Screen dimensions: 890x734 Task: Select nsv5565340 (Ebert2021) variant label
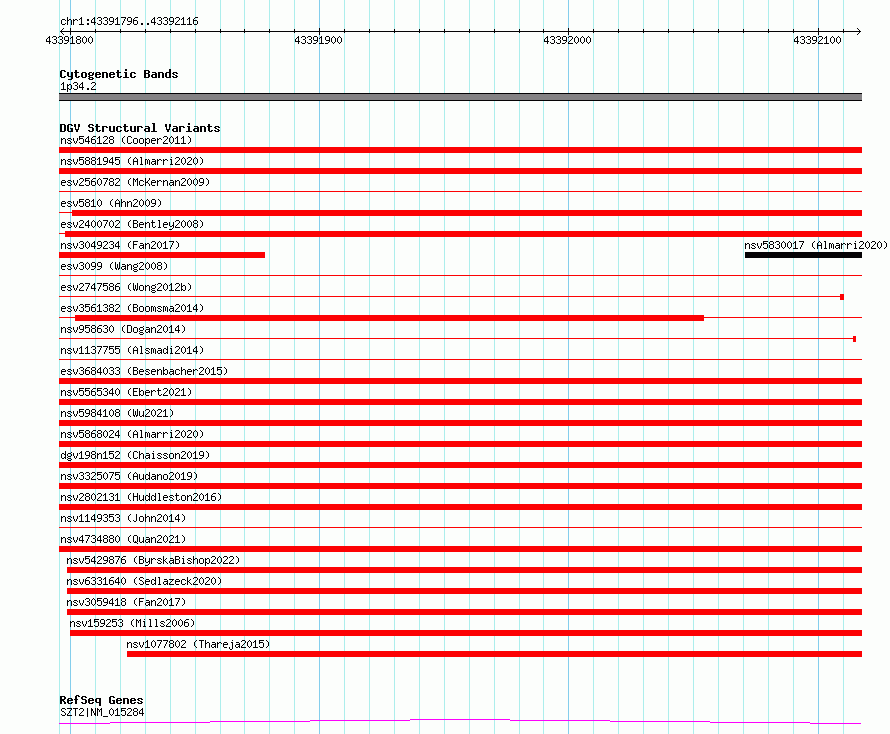click(x=126, y=392)
